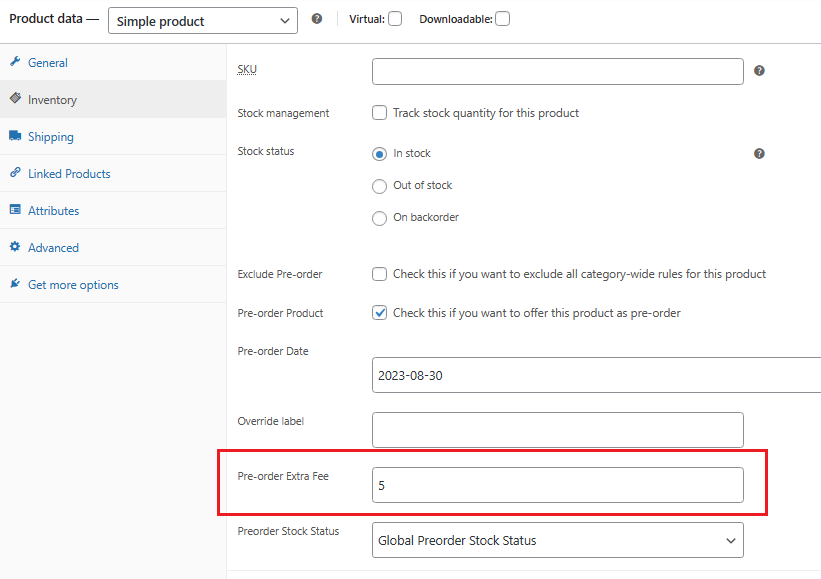The width and height of the screenshot is (821, 579).
Task: Click the Preorder Stock Status label
Action: coord(288,531)
